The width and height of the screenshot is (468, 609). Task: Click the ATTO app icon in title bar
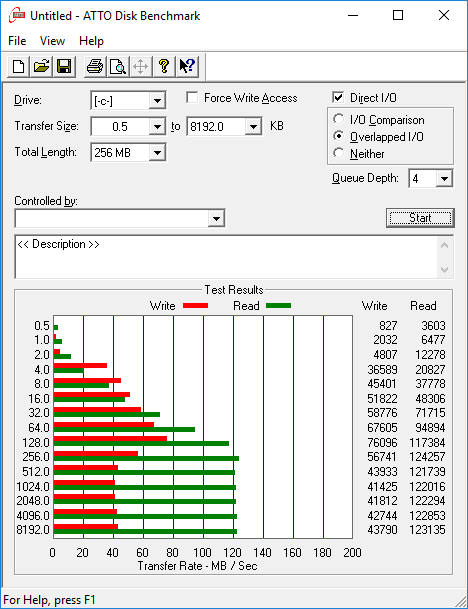click(x=17, y=16)
